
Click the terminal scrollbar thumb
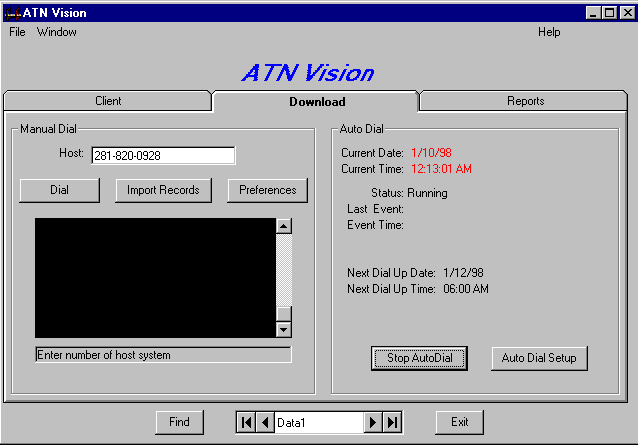tap(284, 314)
